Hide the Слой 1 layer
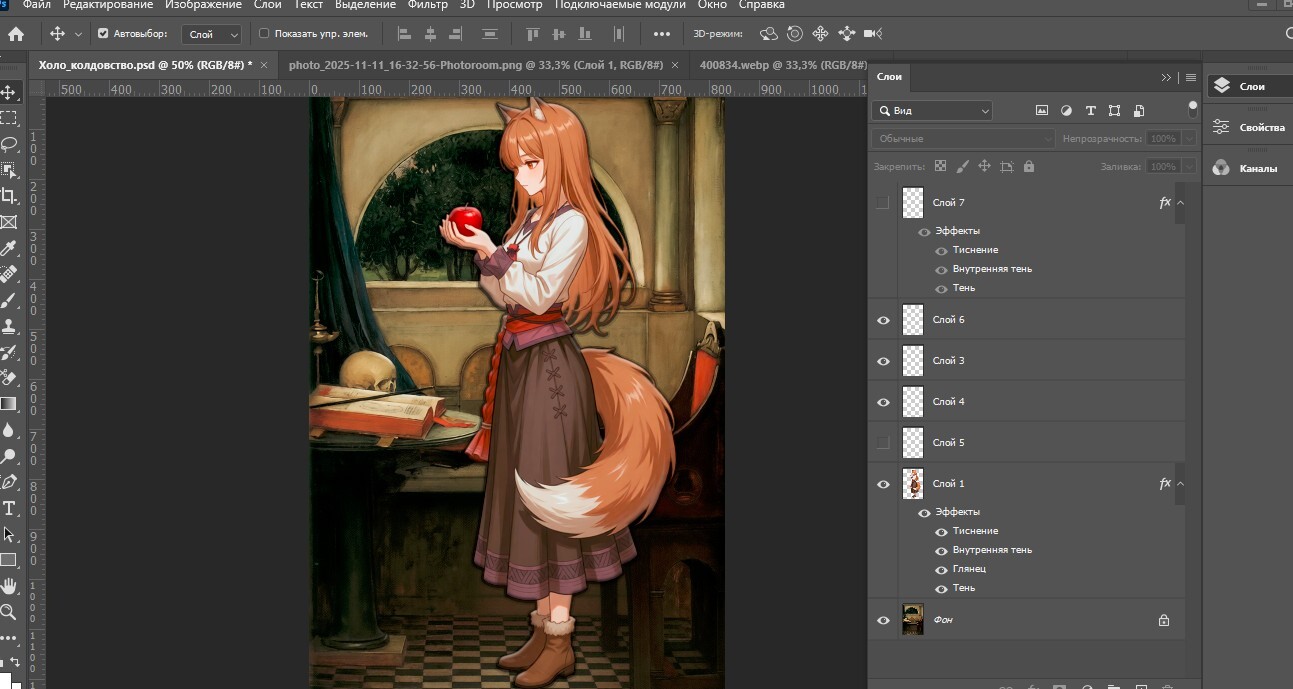Viewport: 1293px width, 689px height. 883,484
